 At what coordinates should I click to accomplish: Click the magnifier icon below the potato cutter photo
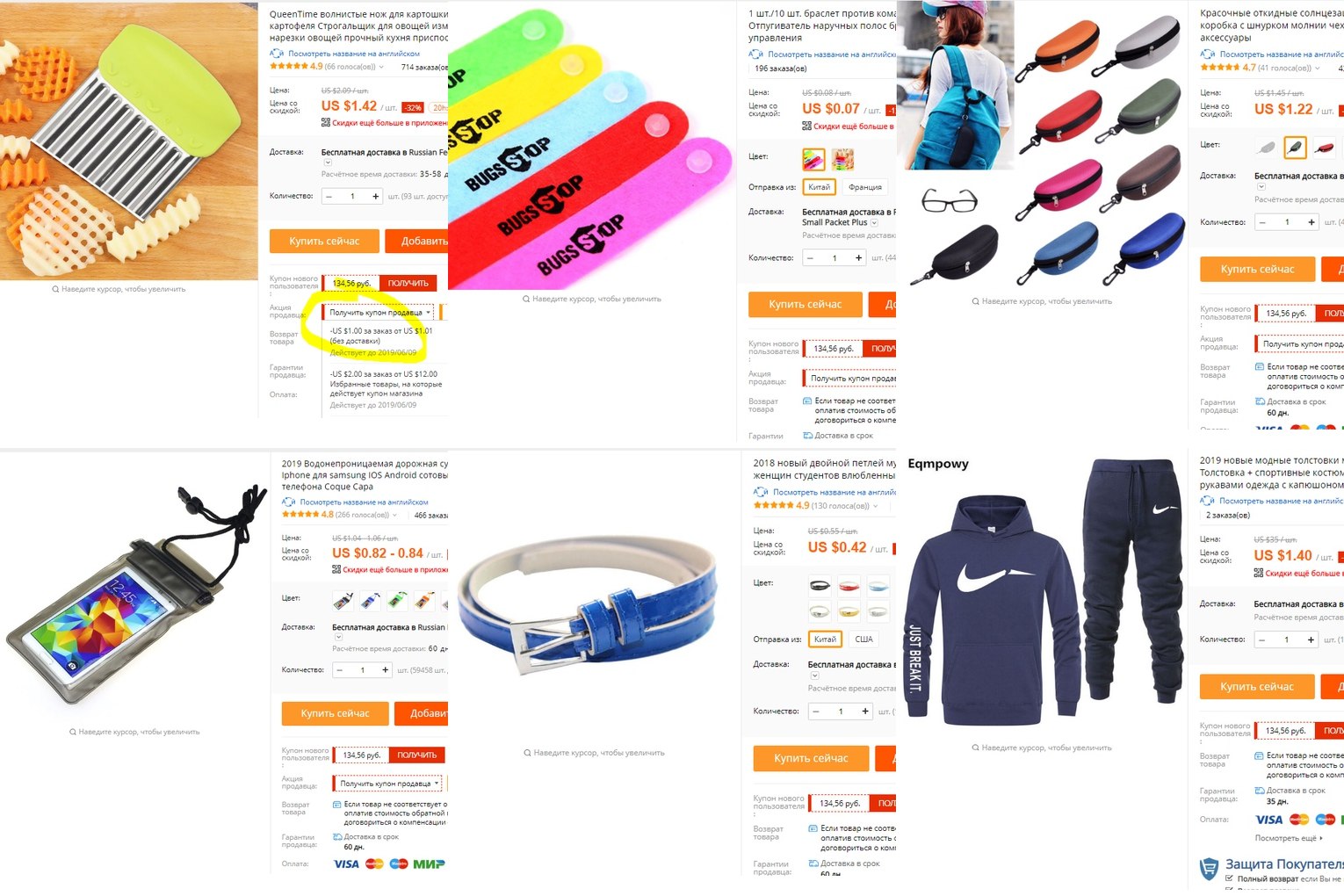coord(55,289)
